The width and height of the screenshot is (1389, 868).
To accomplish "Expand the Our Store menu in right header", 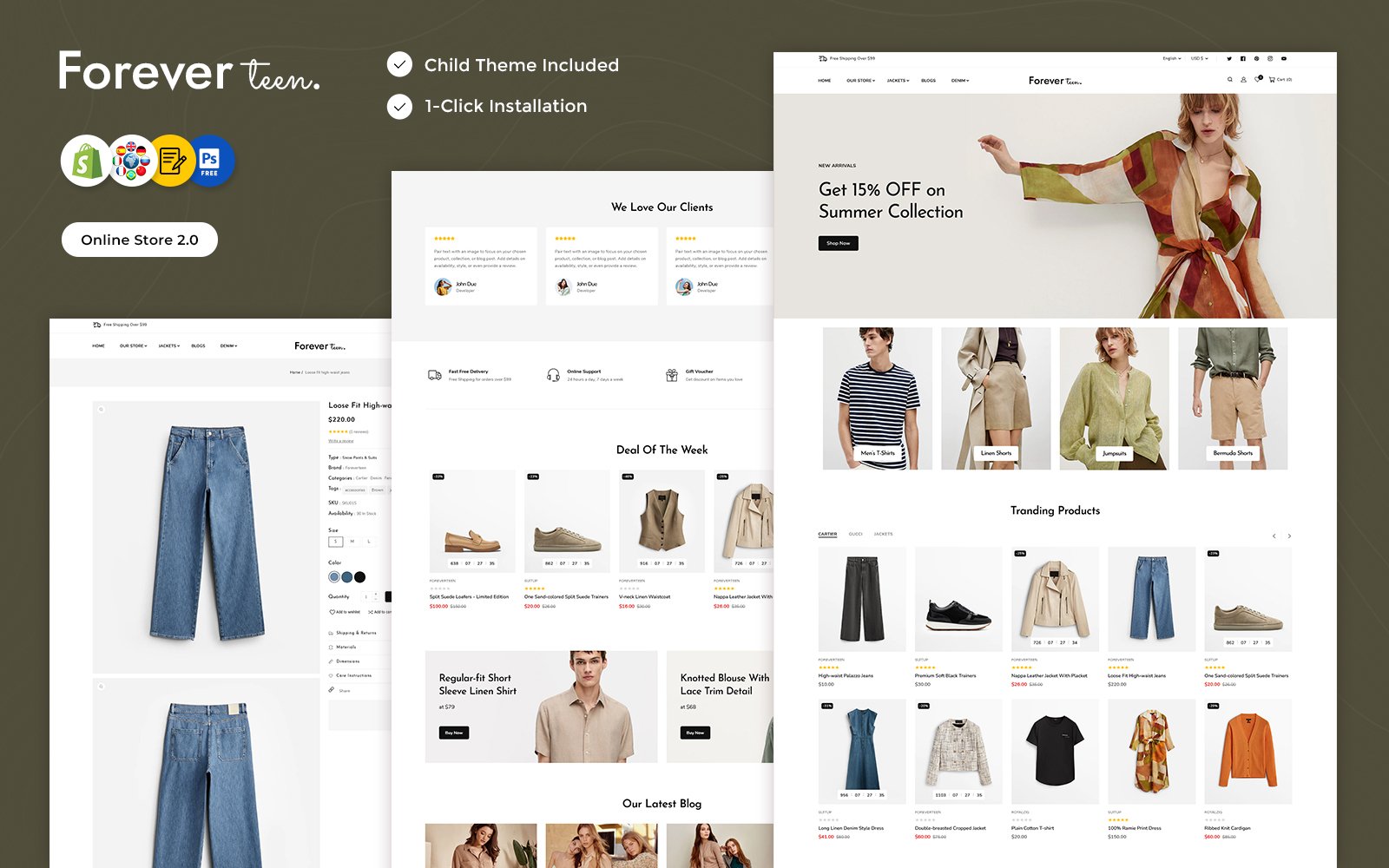I will click(860, 81).
